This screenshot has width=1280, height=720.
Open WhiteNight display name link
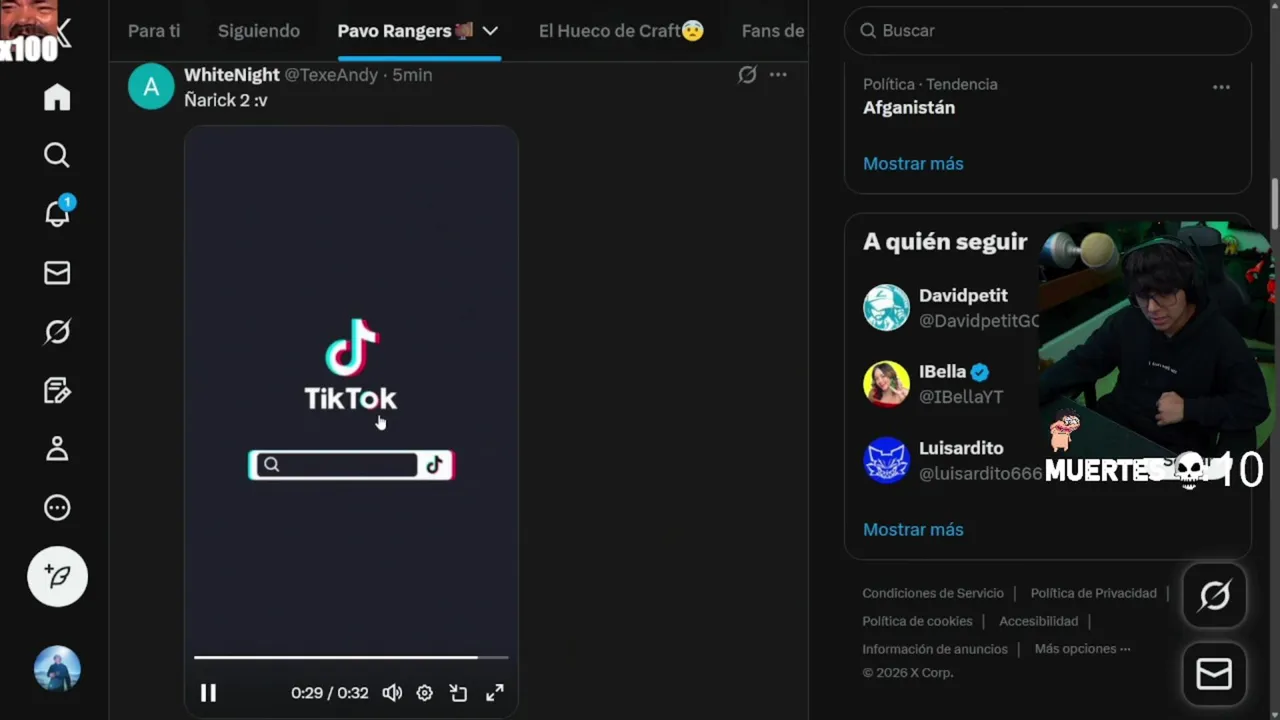232,75
